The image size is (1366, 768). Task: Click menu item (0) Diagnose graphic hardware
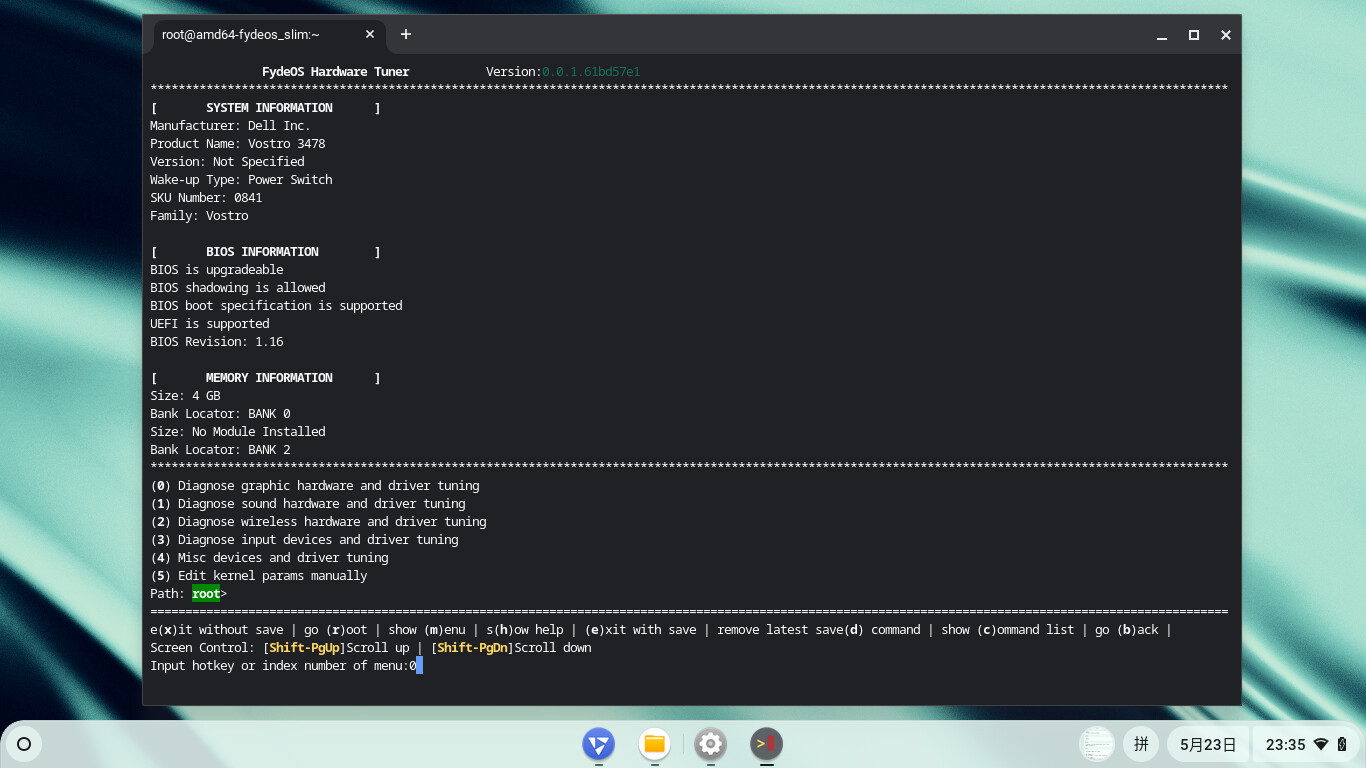click(315, 486)
